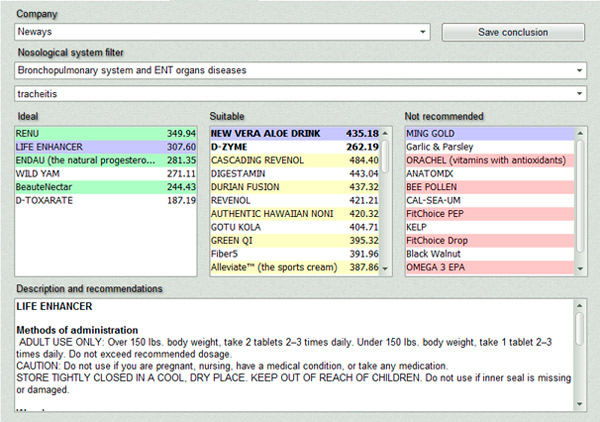
Task: Select DURIAN FUSION in Suitable list
Action: point(295,187)
